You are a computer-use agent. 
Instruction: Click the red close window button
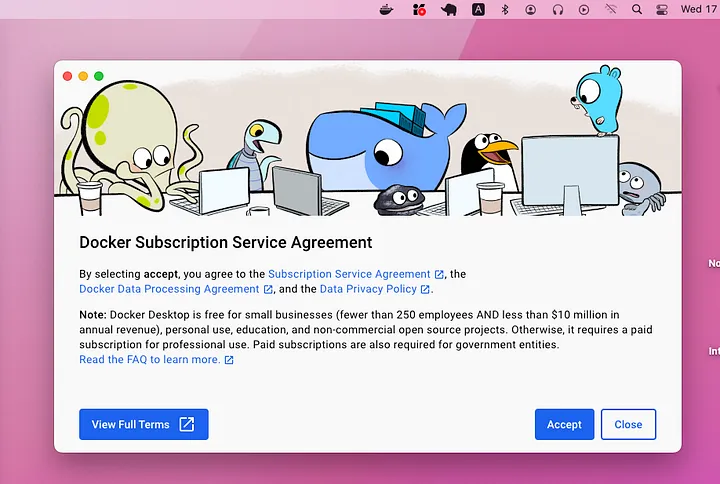coord(68,76)
